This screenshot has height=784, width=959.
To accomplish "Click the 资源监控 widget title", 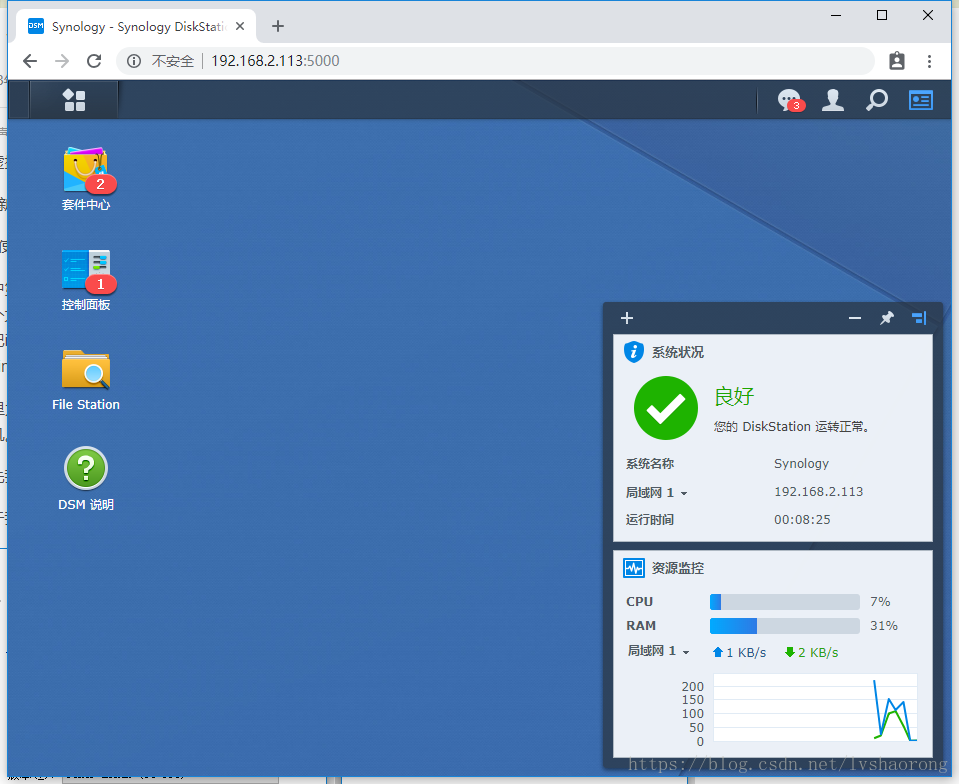I will (x=678, y=568).
